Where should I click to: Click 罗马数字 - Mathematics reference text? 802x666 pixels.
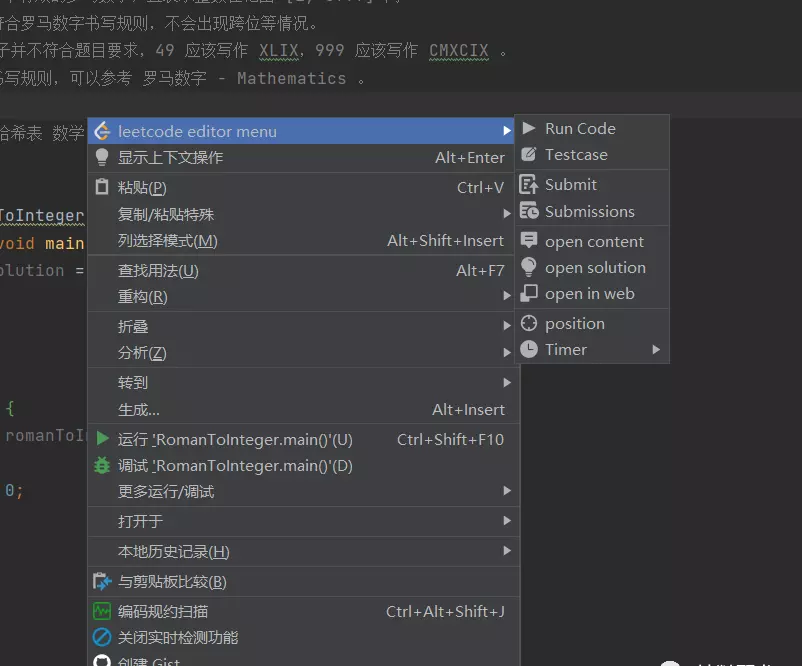244,78
